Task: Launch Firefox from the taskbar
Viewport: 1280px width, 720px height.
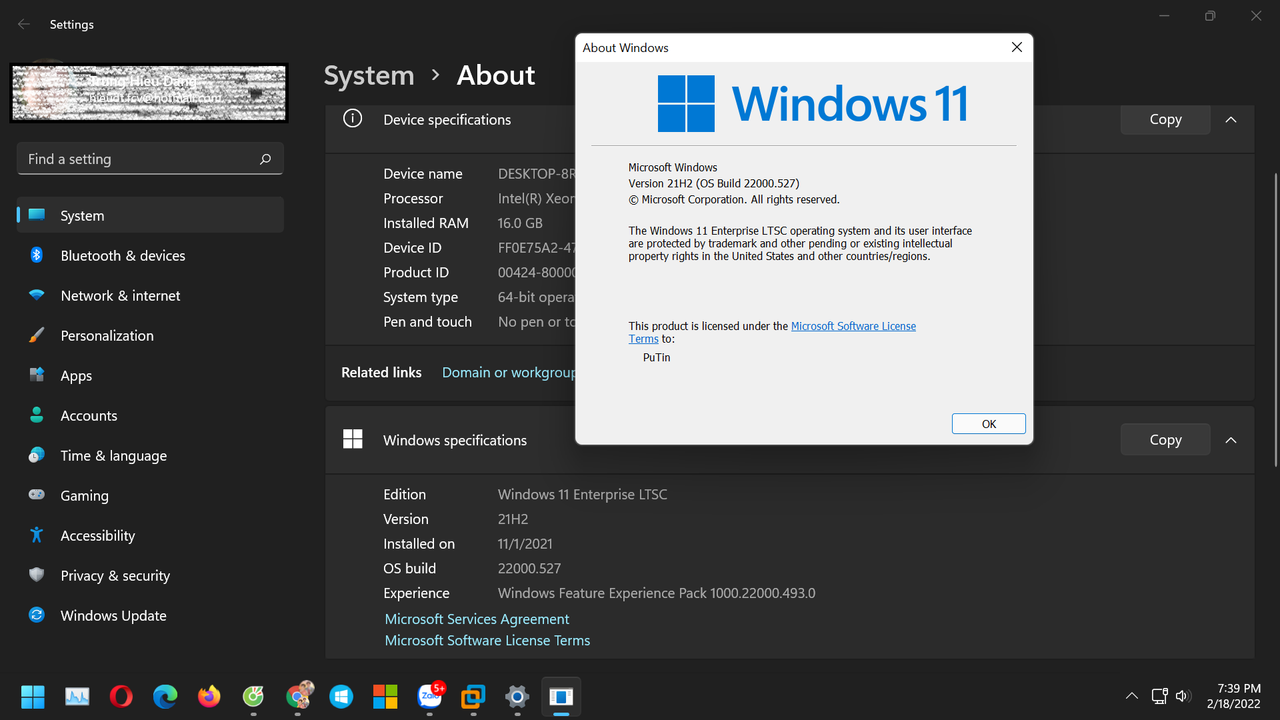Action: [x=209, y=696]
